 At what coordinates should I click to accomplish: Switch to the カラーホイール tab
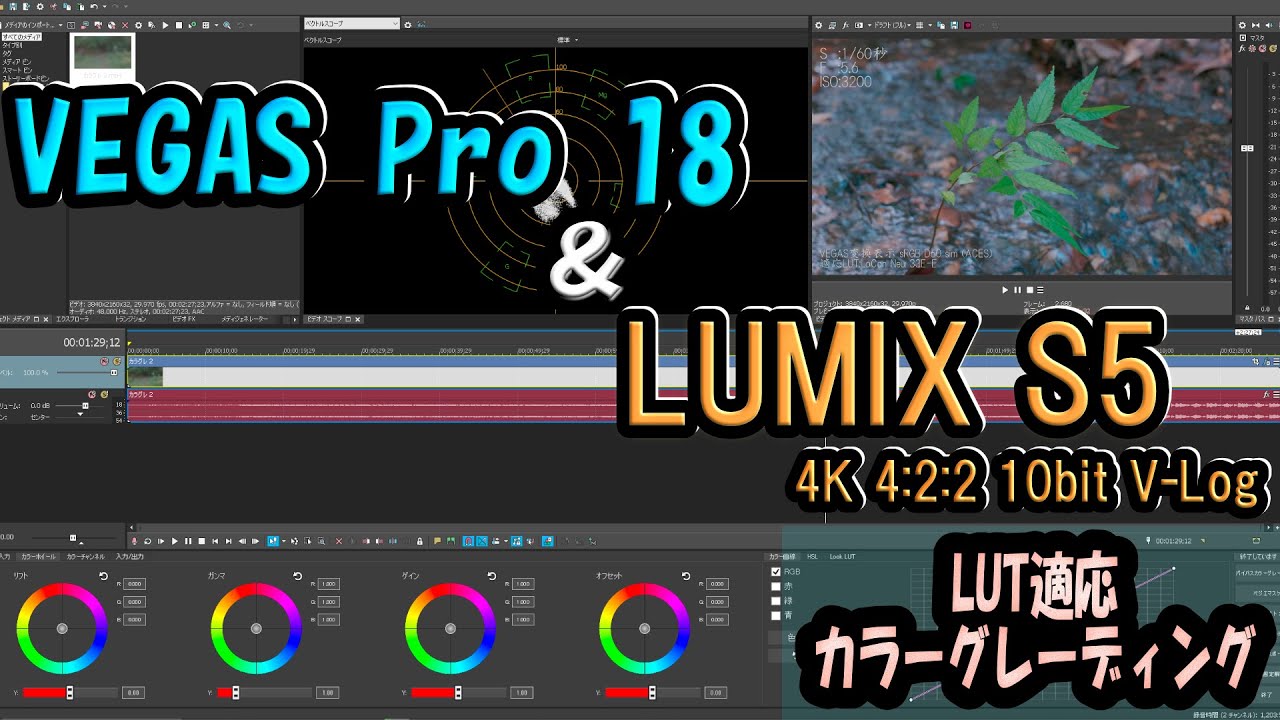click(40, 556)
